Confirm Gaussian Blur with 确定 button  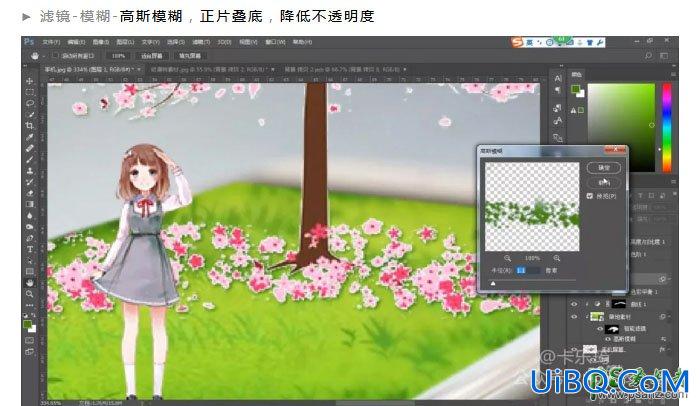tap(604, 168)
